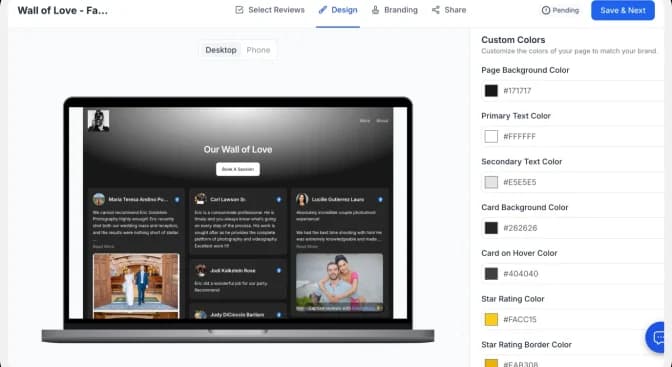Image resolution: width=672 pixels, height=367 pixels.
Task: Click the Pending clock icon
Action: [x=546, y=10]
